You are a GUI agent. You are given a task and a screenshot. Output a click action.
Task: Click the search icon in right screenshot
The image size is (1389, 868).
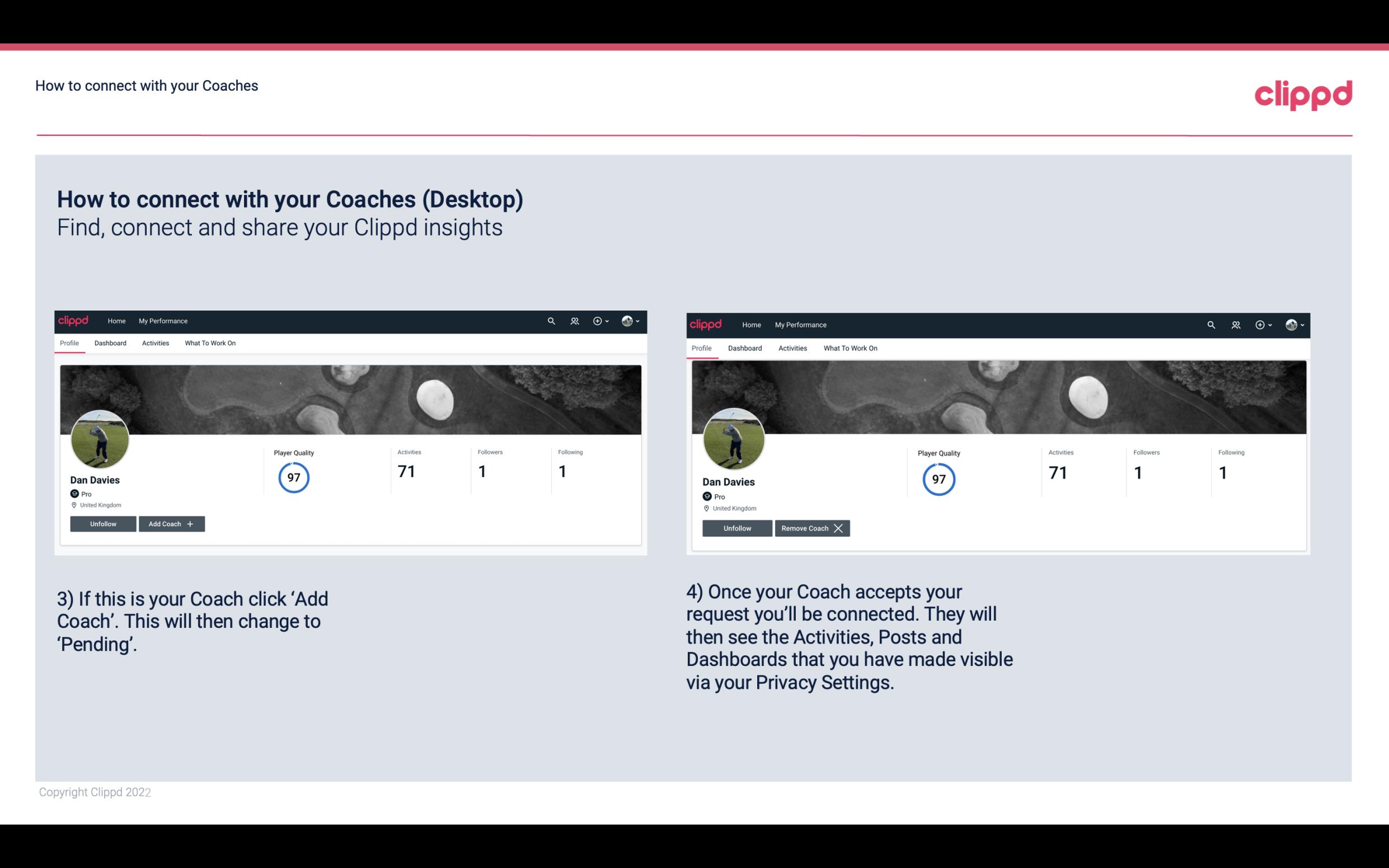(x=1211, y=324)
